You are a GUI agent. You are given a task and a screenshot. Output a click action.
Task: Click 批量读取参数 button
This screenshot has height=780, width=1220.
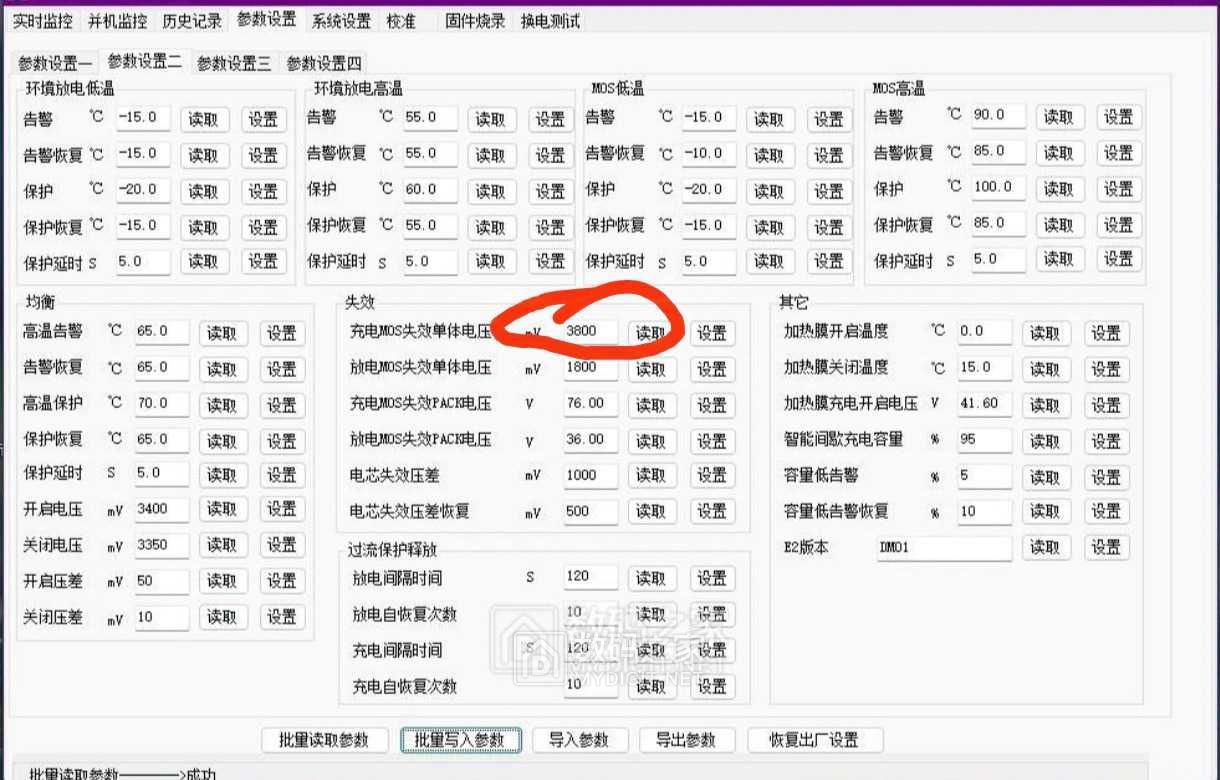pos(324,740)
